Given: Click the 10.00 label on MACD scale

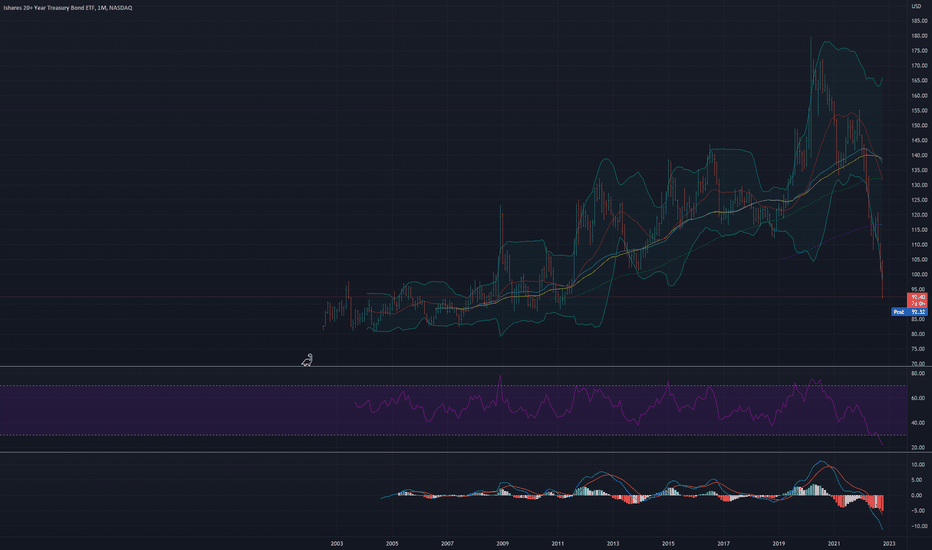Looking at the screenshot, I should point(918,465).
